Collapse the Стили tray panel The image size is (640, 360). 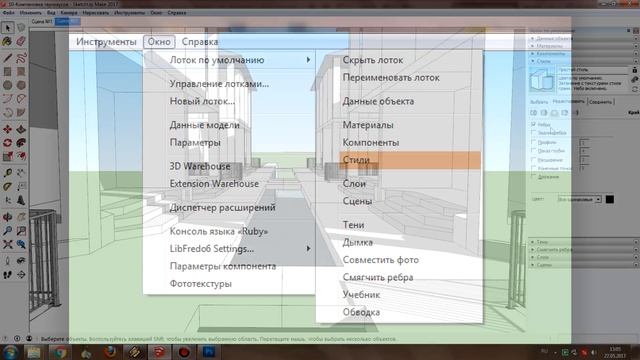(x=584, y=61)
